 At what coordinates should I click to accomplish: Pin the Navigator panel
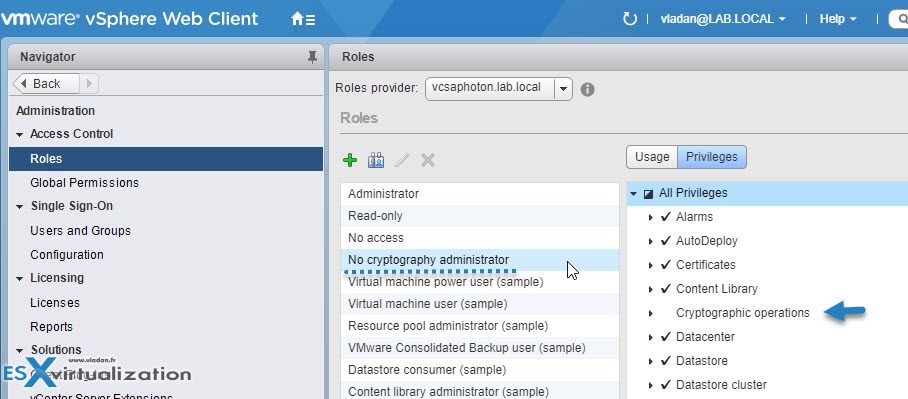(x=312, y=57)
